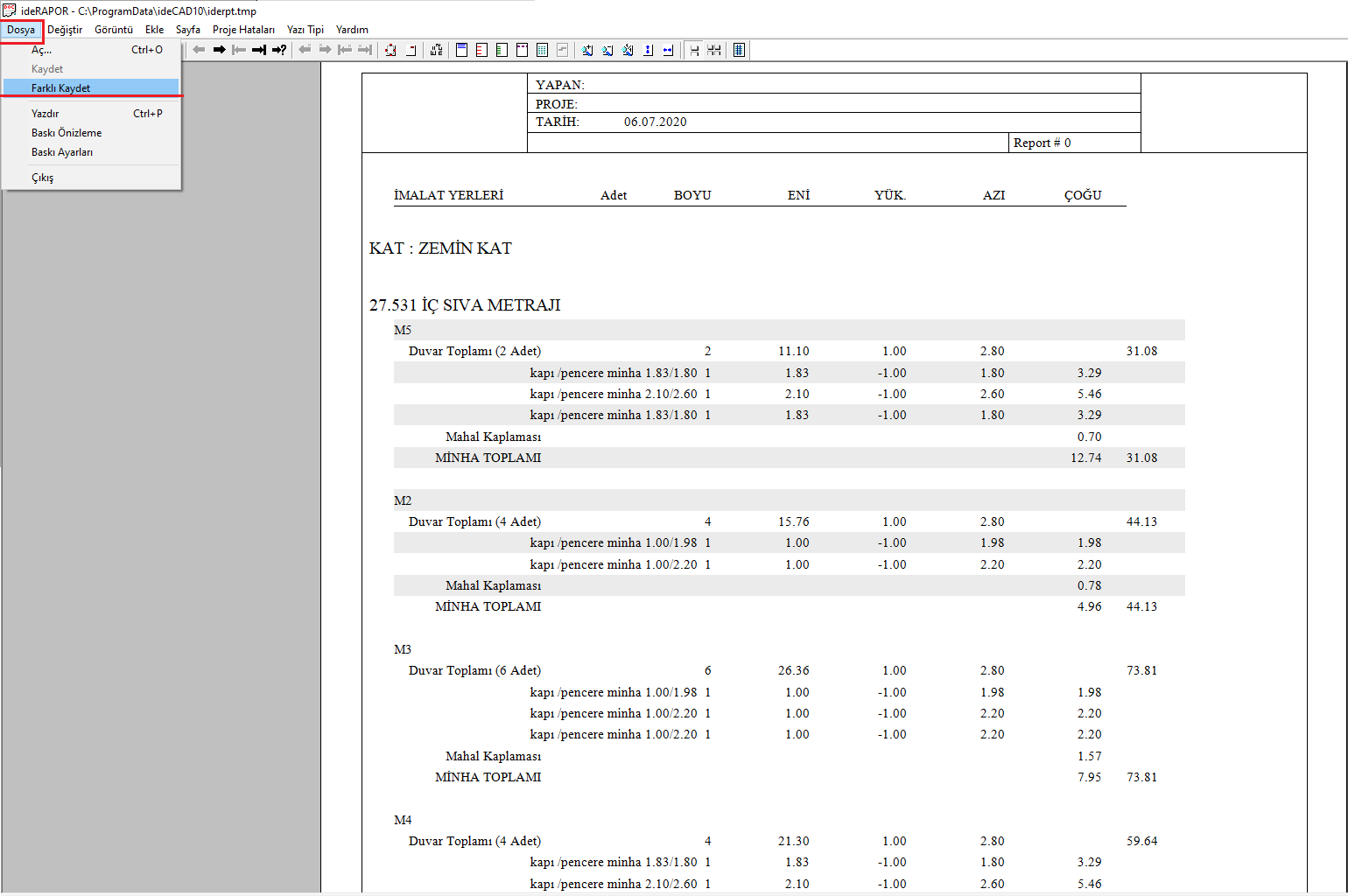The image size is (1348, 896).
Task: Click the 27.531 İÇ SIVA METRAJI heading
Action: [465, 305]
